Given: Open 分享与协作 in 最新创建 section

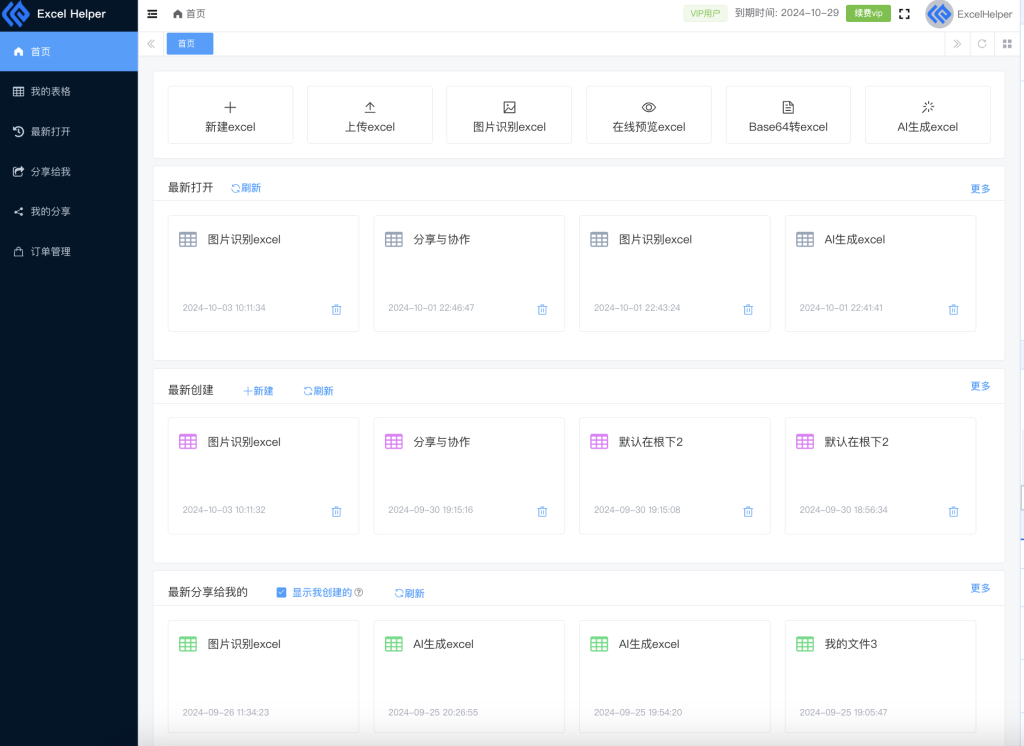Looking at the screenshot, I should click(469, 476).
